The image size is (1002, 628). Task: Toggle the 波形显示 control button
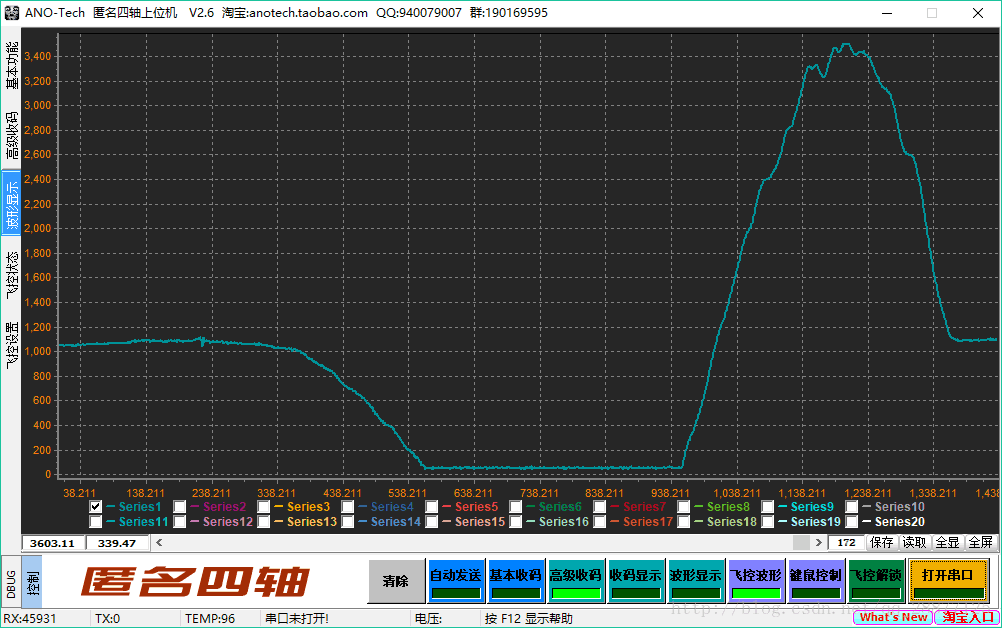[x=696, y=581]
